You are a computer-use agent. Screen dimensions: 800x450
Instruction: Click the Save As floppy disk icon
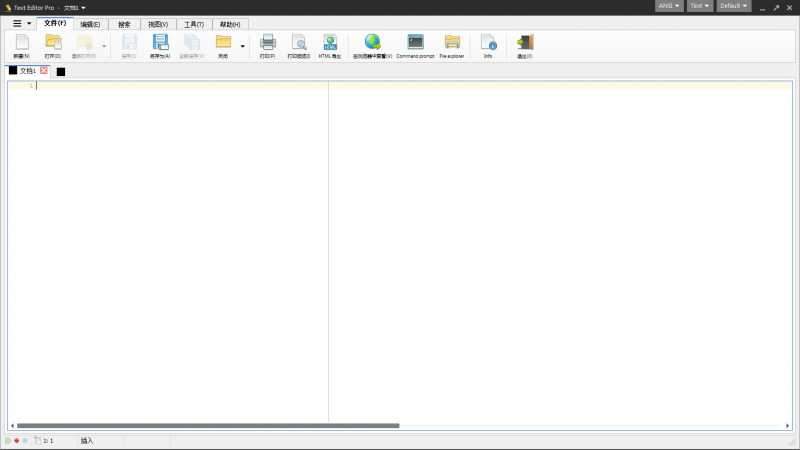click(160, 43)
